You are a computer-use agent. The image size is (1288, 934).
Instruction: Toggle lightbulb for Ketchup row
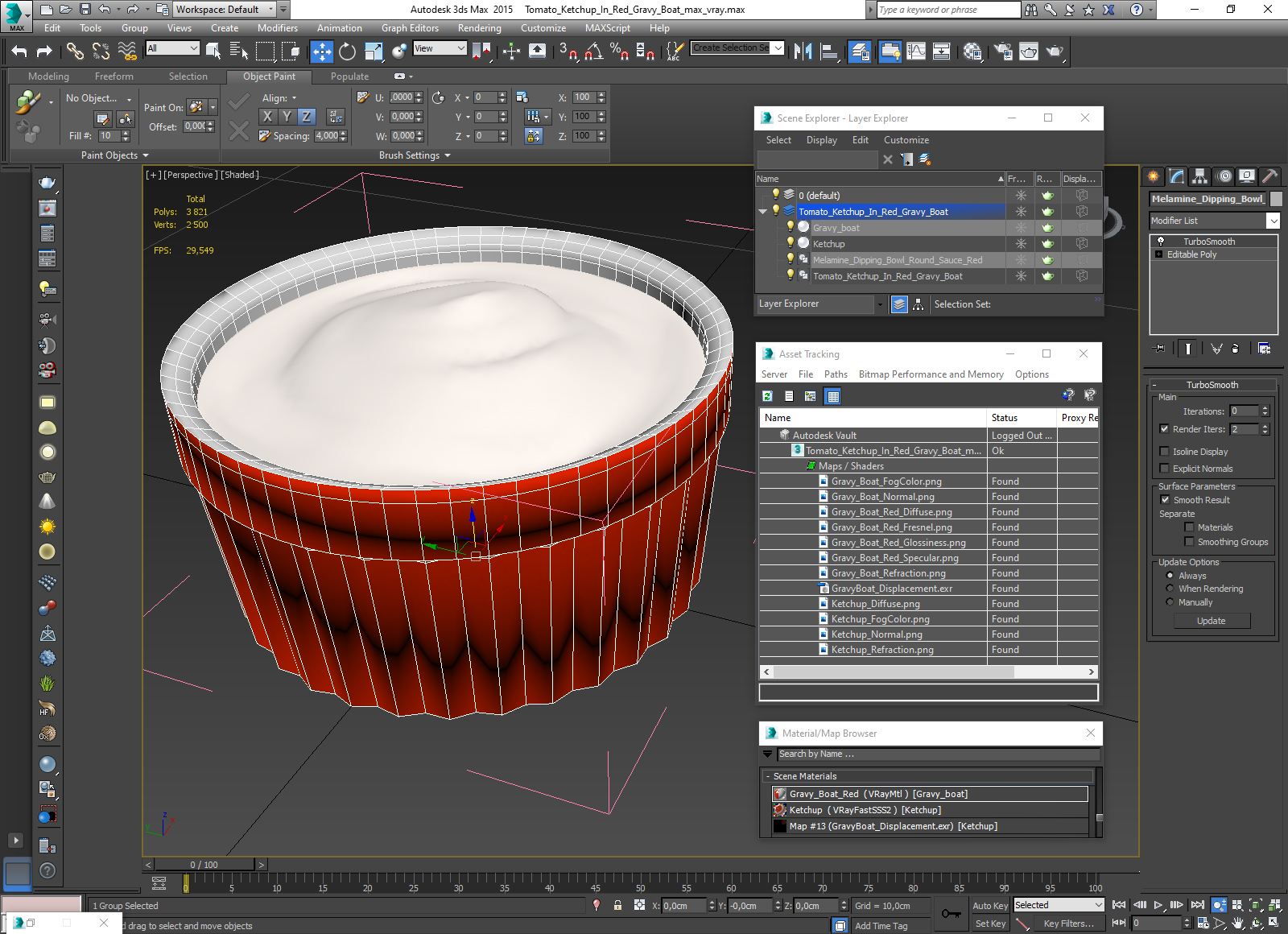click(x=791, y=243)
